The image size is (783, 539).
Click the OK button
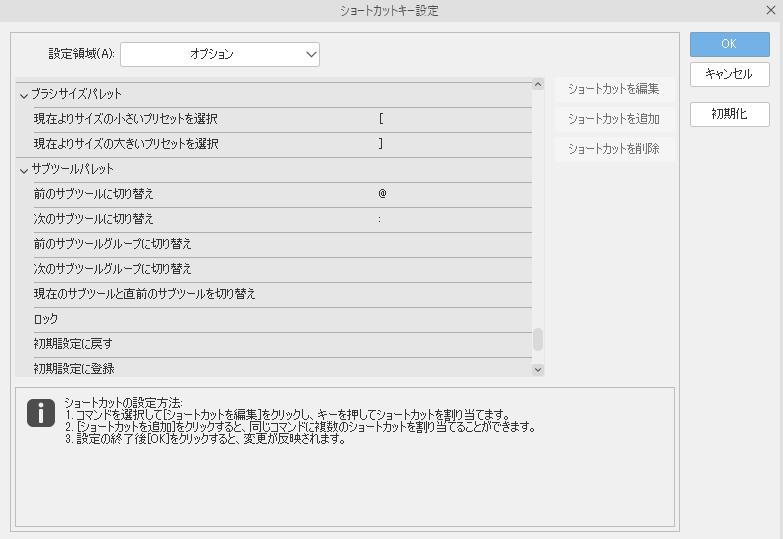[x=730, y=44]
